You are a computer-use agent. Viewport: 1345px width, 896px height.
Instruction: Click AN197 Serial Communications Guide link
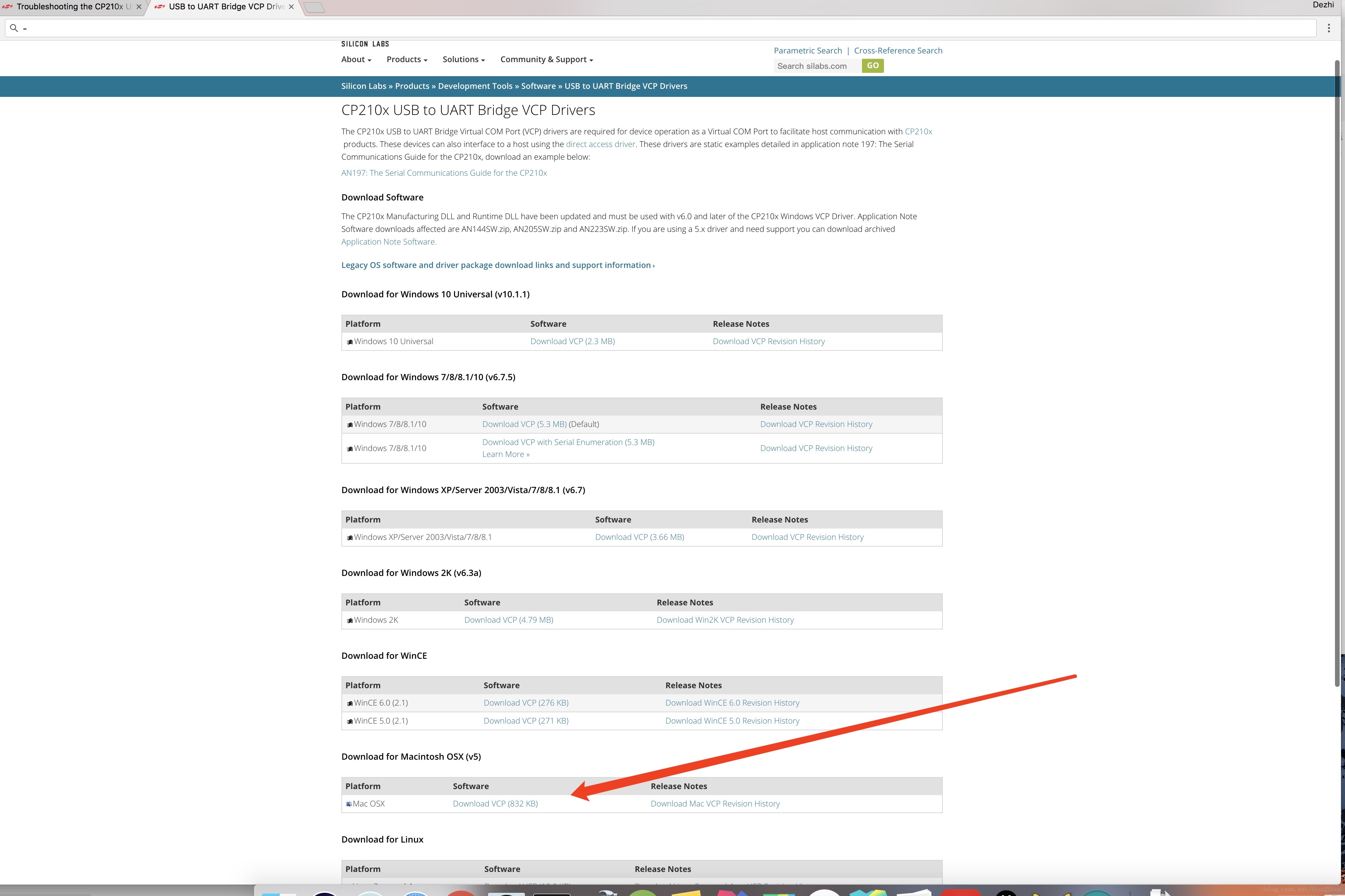443,172
